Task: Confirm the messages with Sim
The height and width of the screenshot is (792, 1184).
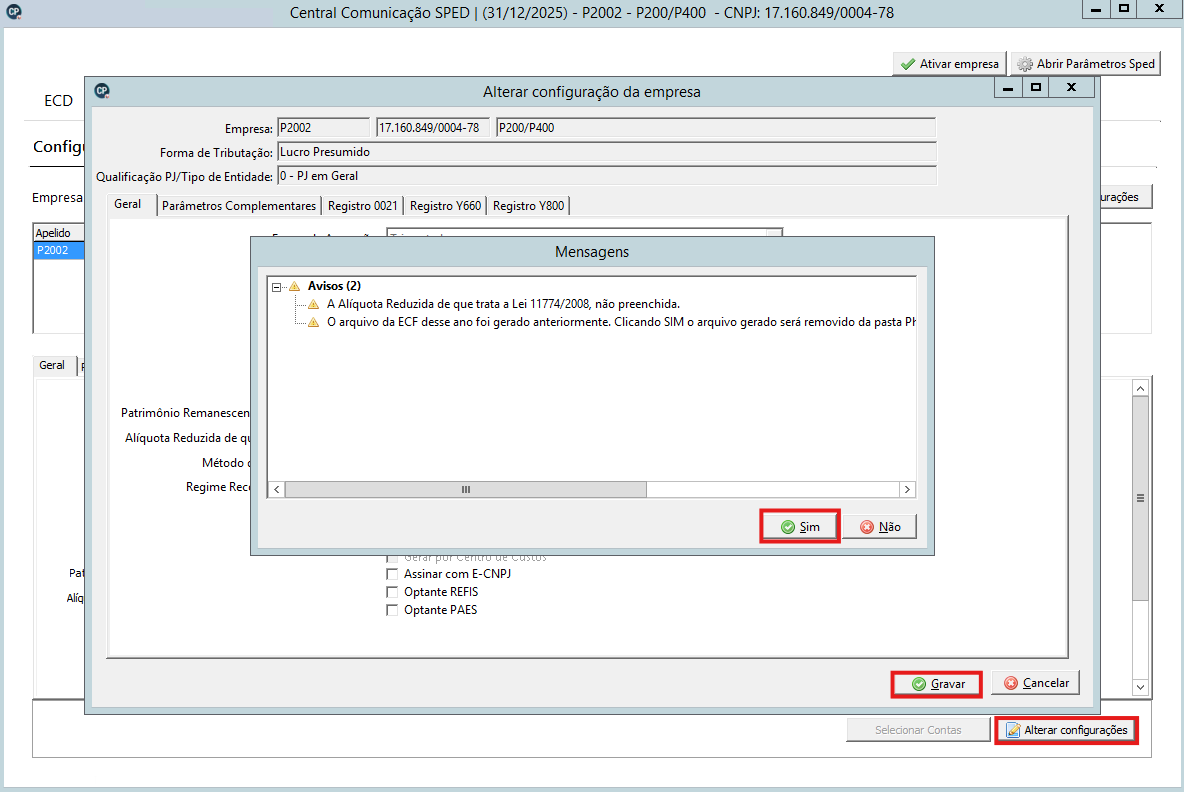Action: tap(800, 526)
